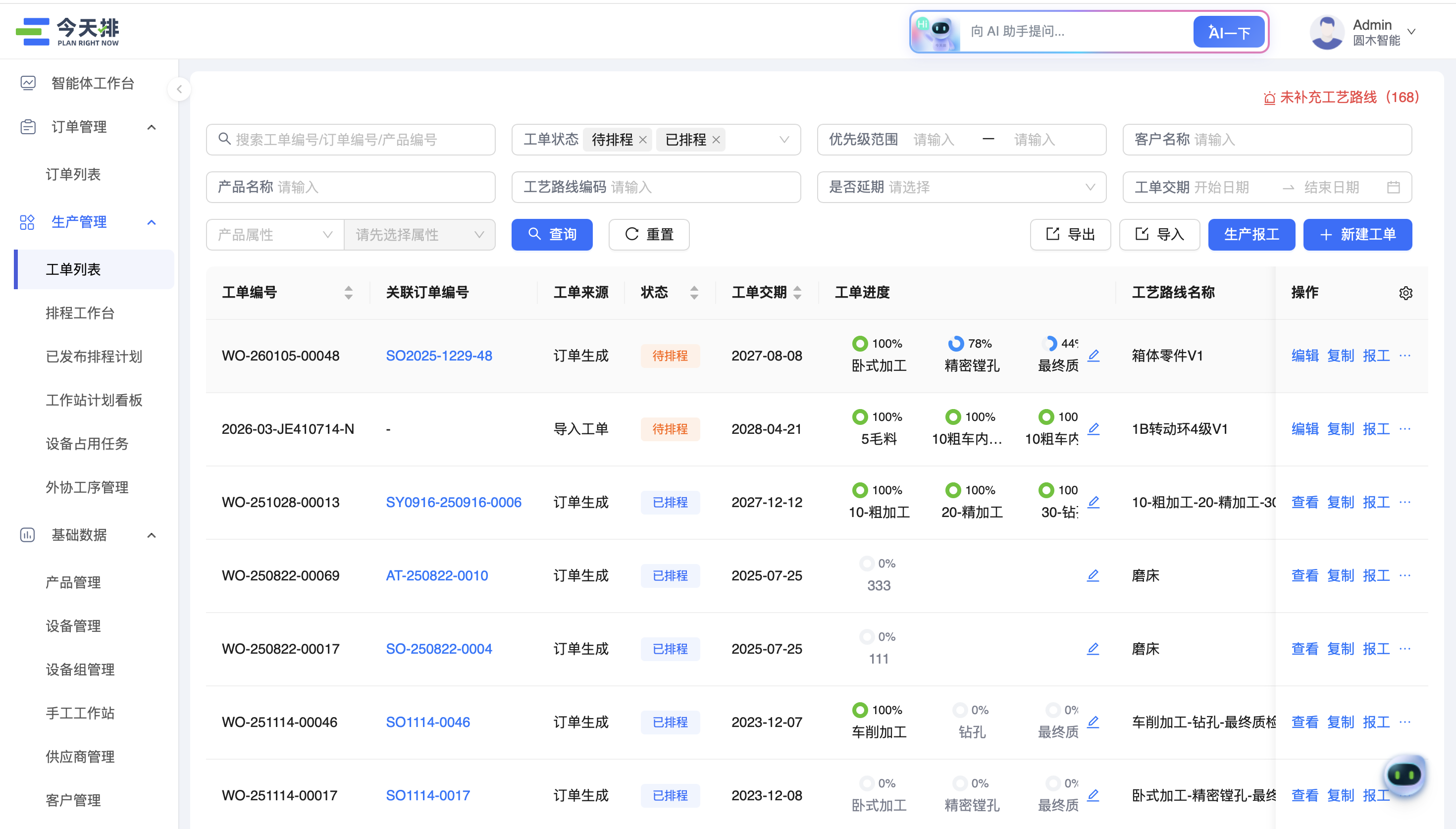Screen dimensions: 1456x829
Task: Edit progress pencil for WO-250822-00069
Action: (1093, 575)
